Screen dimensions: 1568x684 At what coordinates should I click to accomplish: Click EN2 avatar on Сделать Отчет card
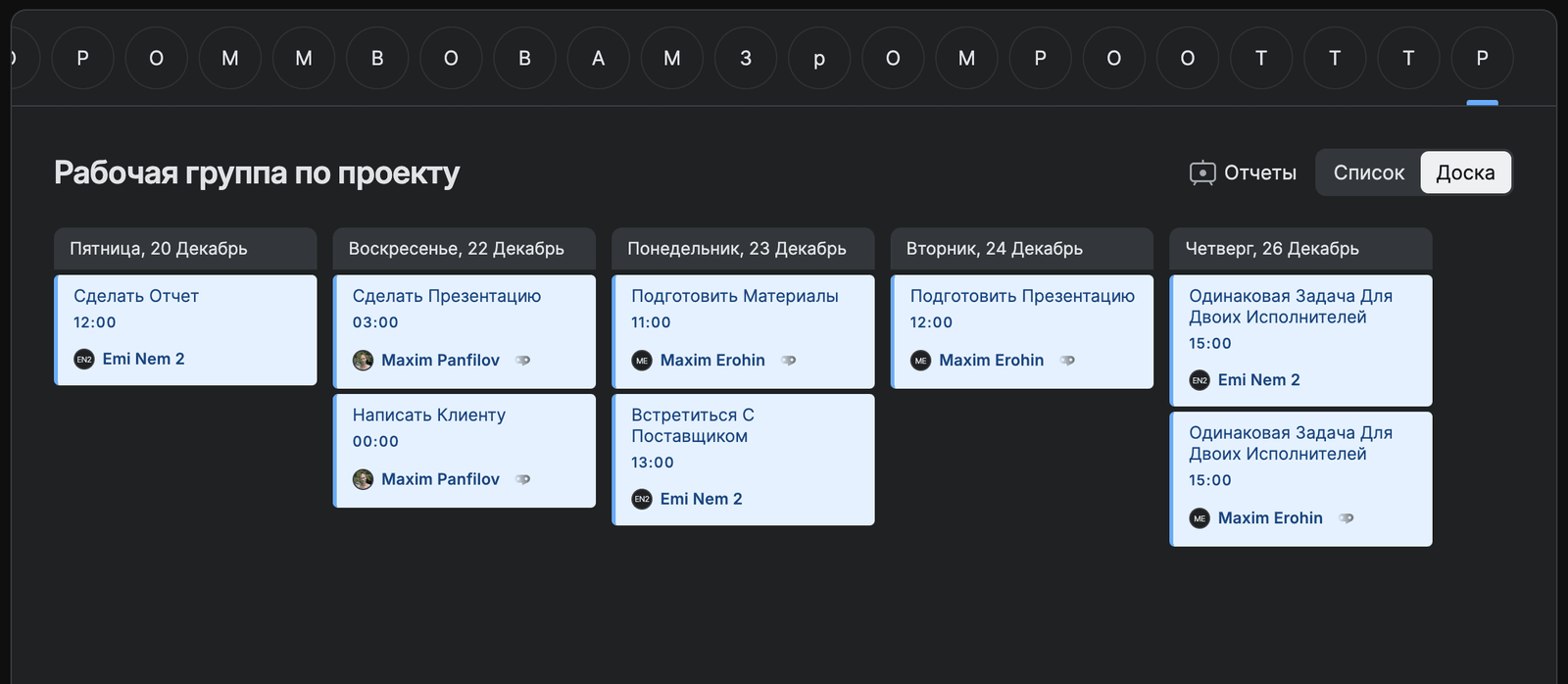tap(84, 360)
